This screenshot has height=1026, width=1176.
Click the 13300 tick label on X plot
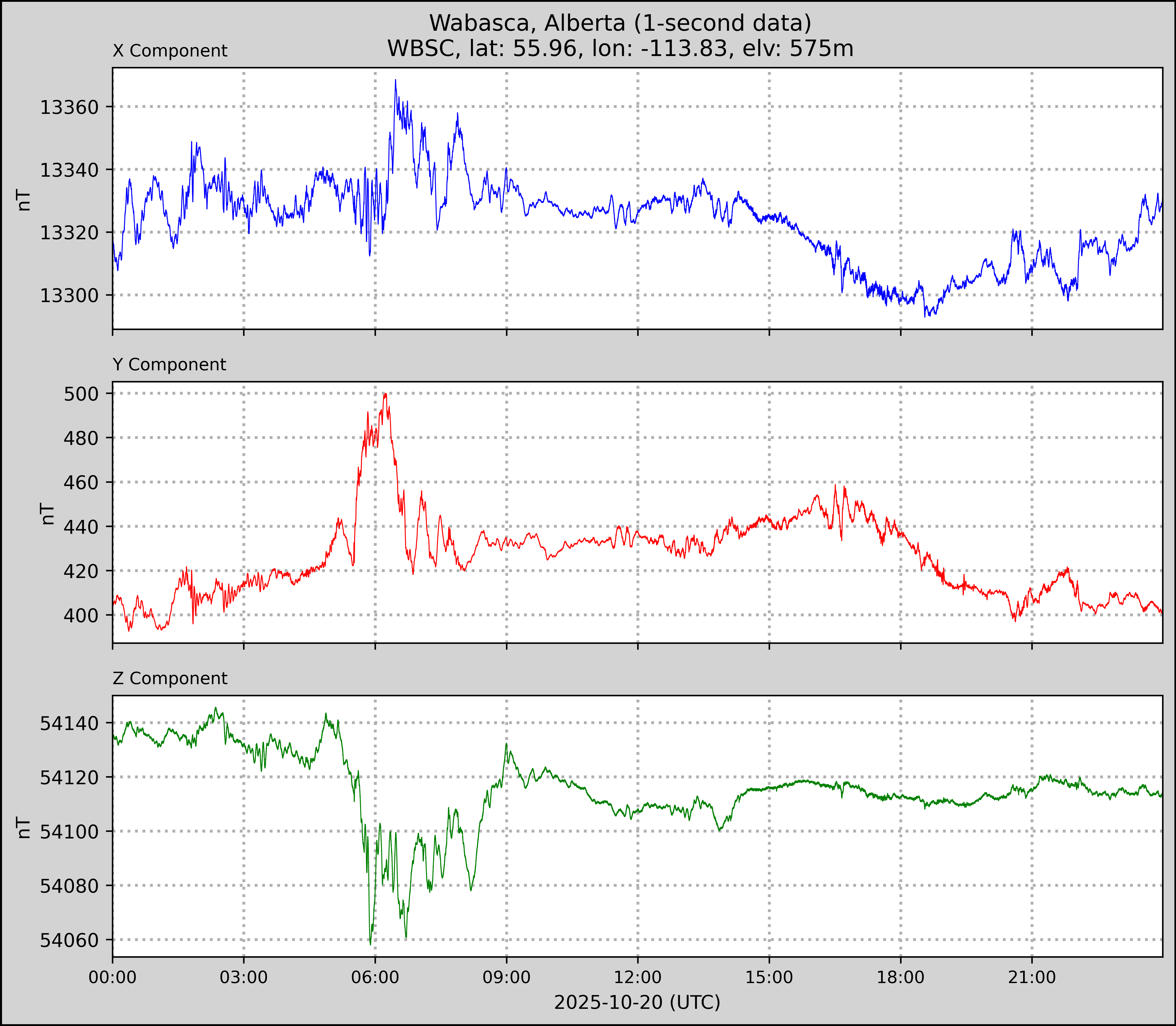click(x=69, y=296)
